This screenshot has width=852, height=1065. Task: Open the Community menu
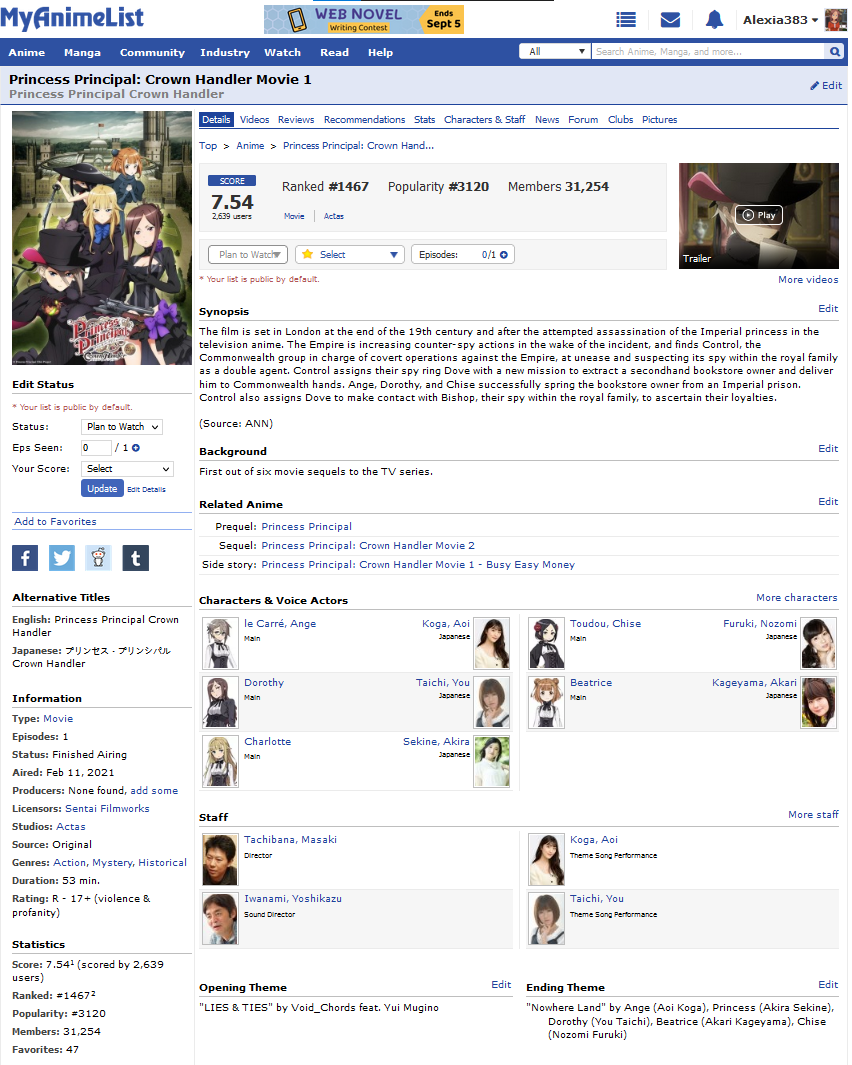tap(152, 52)
